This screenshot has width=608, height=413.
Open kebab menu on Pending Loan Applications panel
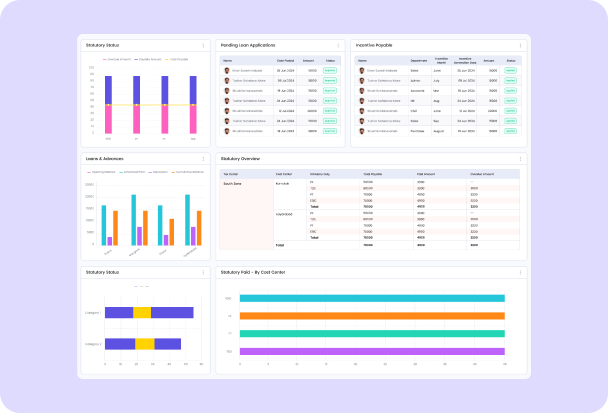point(339,45)
